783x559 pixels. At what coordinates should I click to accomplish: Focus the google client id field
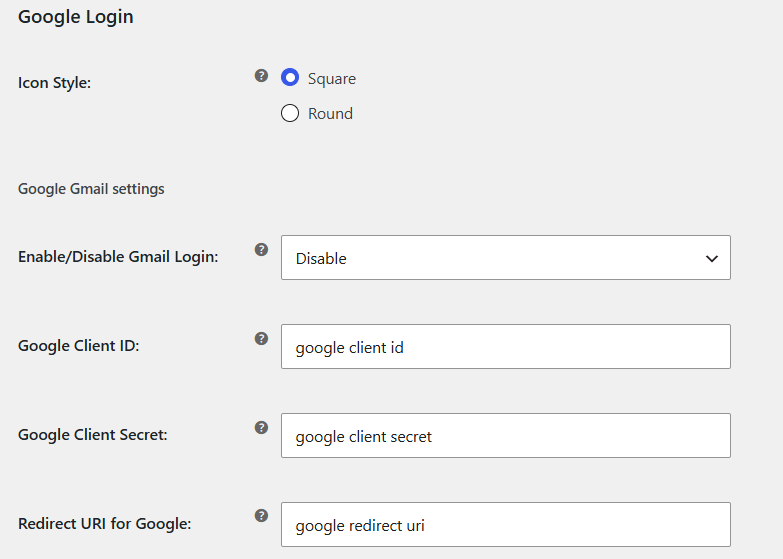[x=506, y=347]
